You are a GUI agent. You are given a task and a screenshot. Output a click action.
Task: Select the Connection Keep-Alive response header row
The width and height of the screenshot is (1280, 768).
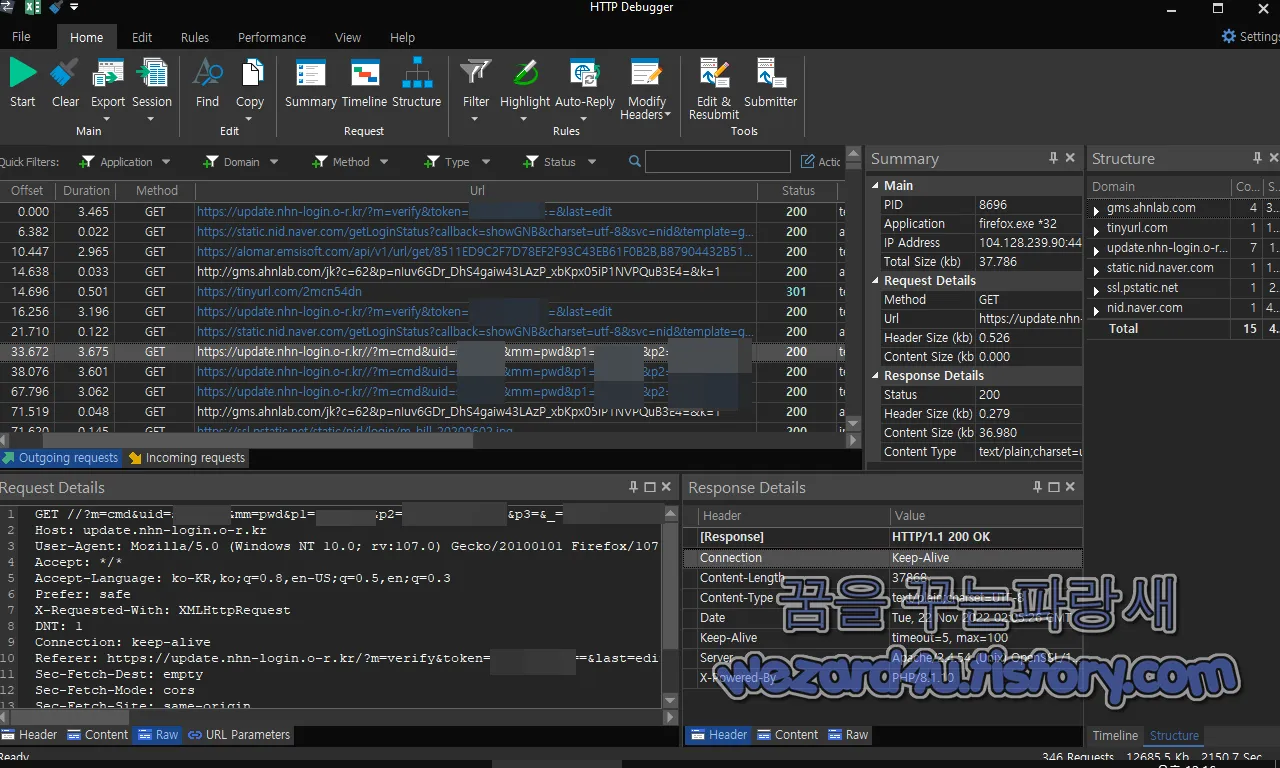[883, 558]
